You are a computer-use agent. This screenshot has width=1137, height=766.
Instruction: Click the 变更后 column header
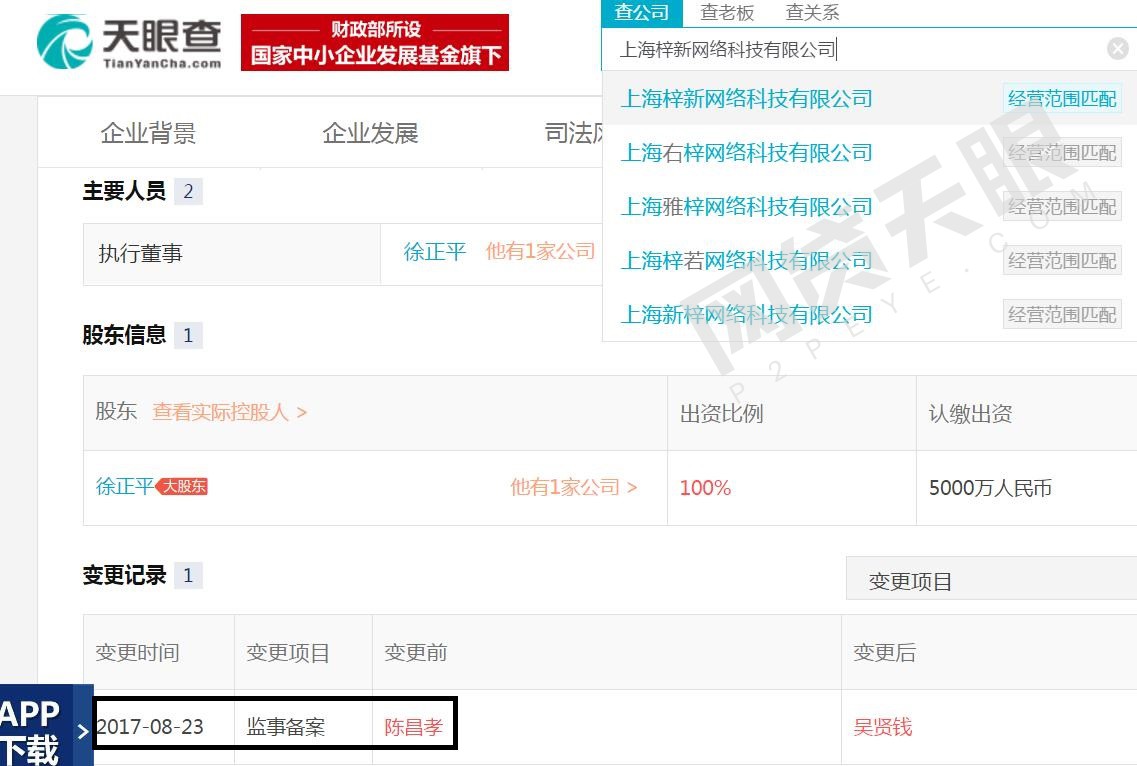(x=884, y=652)
